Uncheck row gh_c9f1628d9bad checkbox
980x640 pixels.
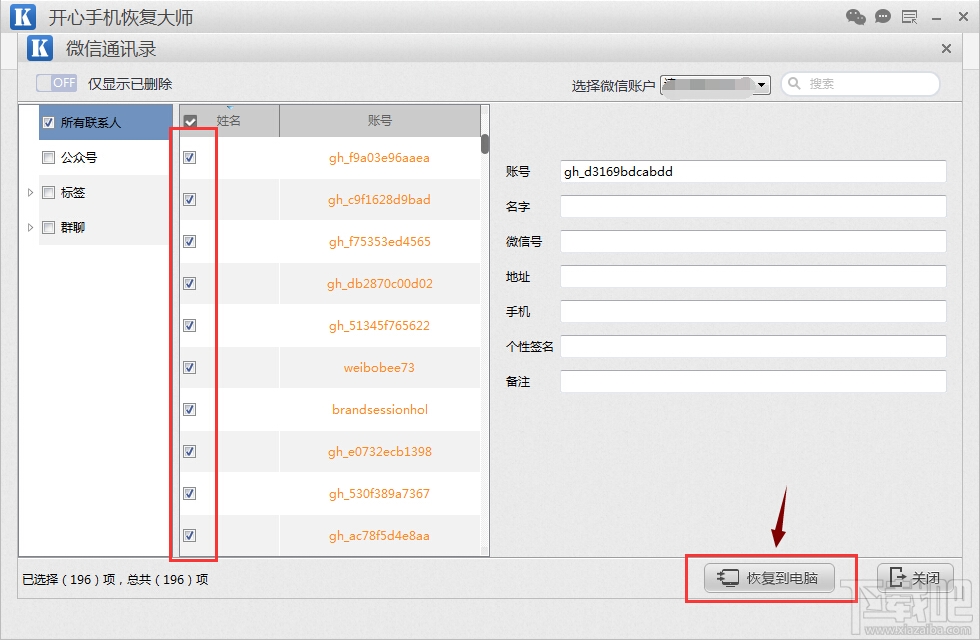point(190,199)
